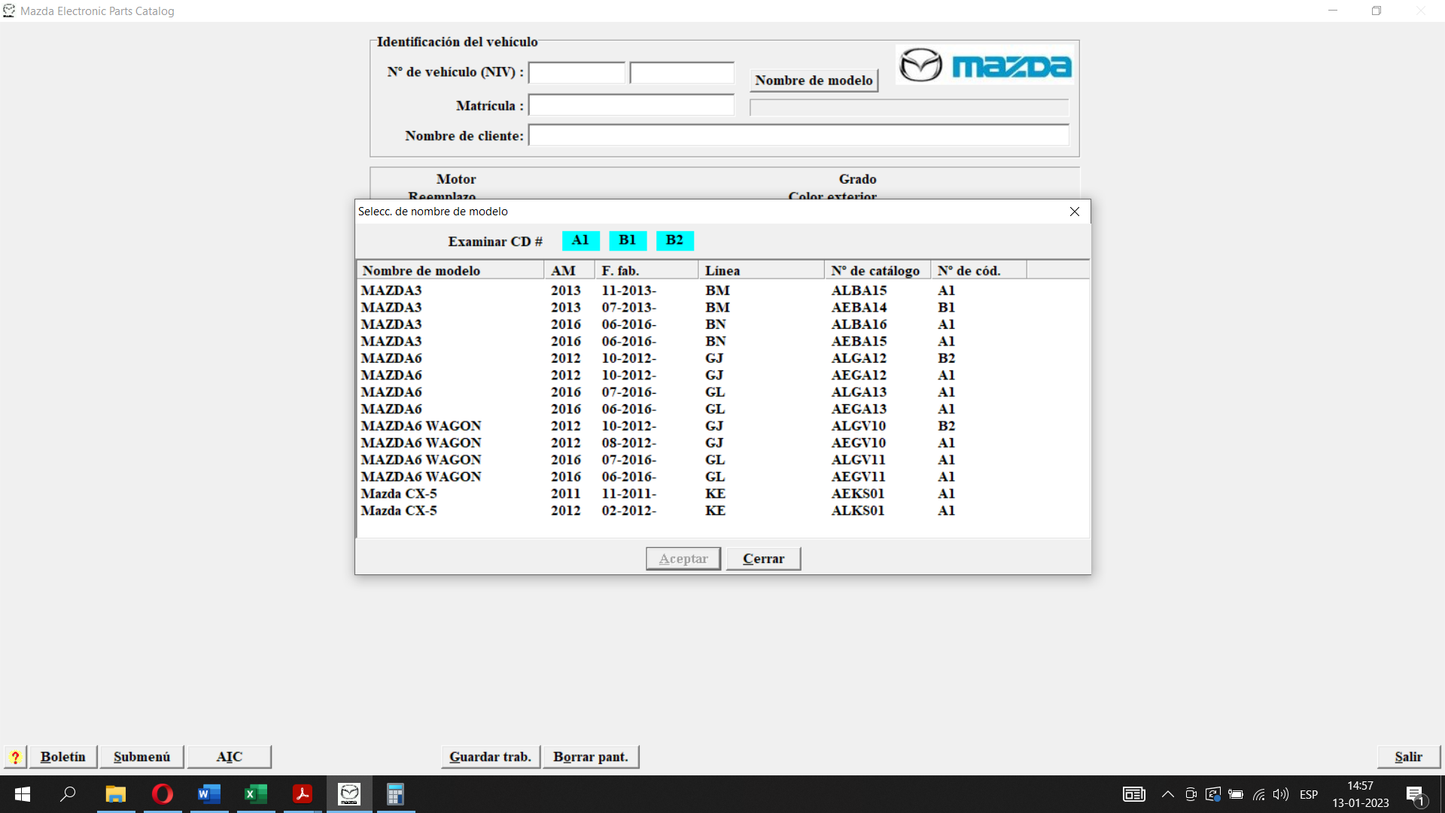Select CD A1 cyan button

click(x=580, y=241)
